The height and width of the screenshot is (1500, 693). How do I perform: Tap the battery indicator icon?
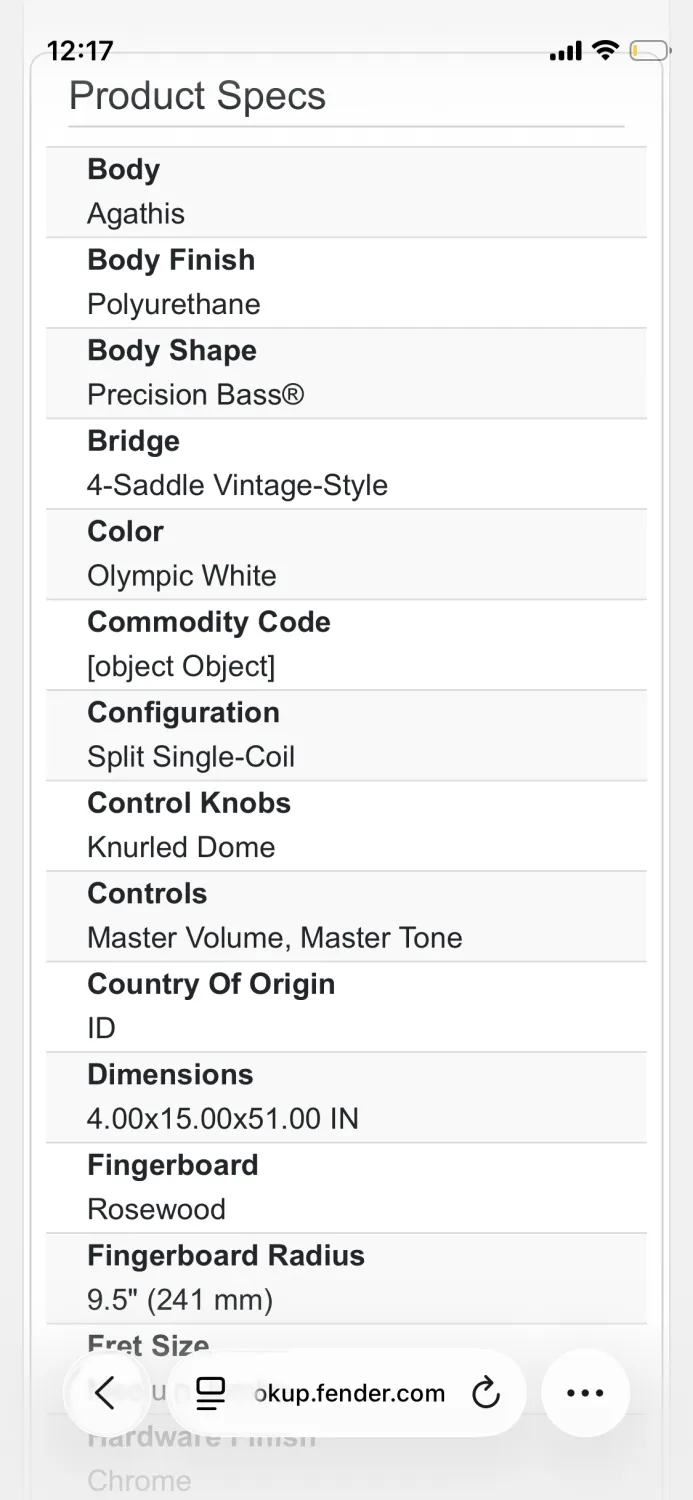point(649,50)
